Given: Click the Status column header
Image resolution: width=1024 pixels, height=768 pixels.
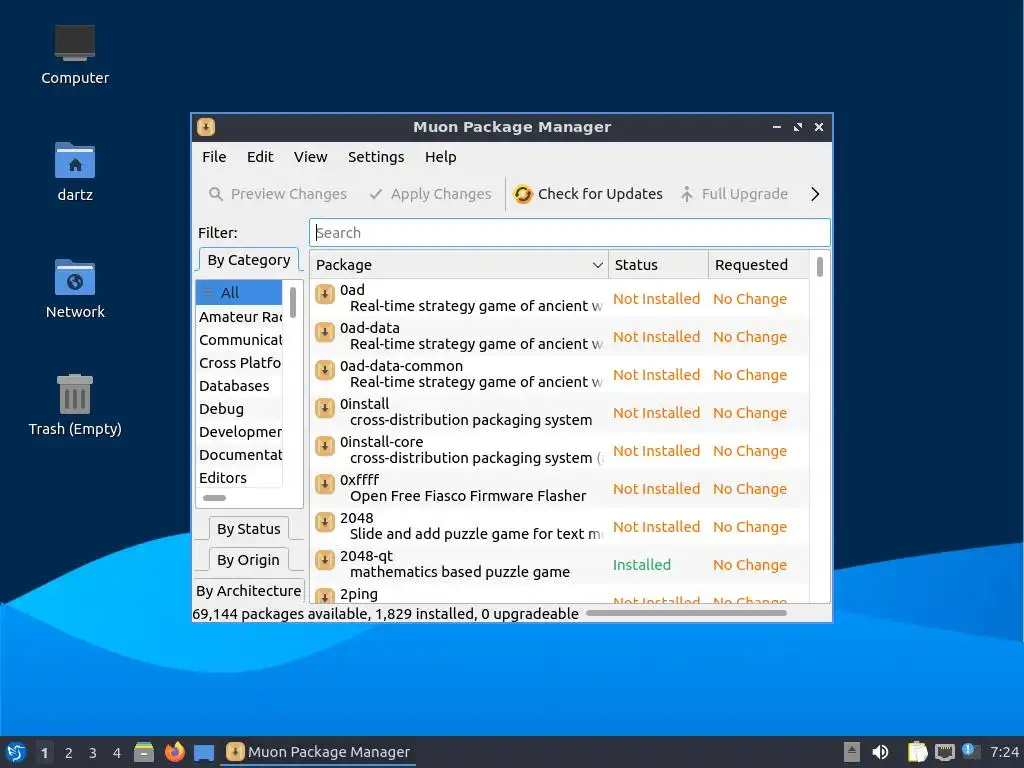Looking at the screenshot, I should point(658,264).
